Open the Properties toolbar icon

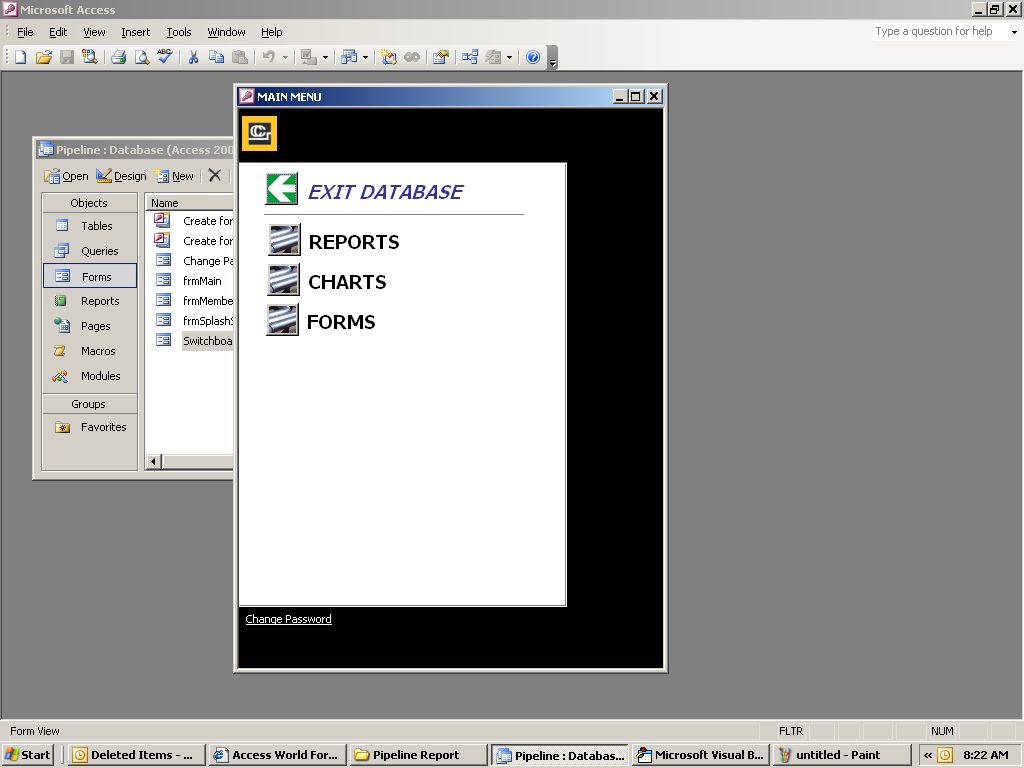coord(441,57)
